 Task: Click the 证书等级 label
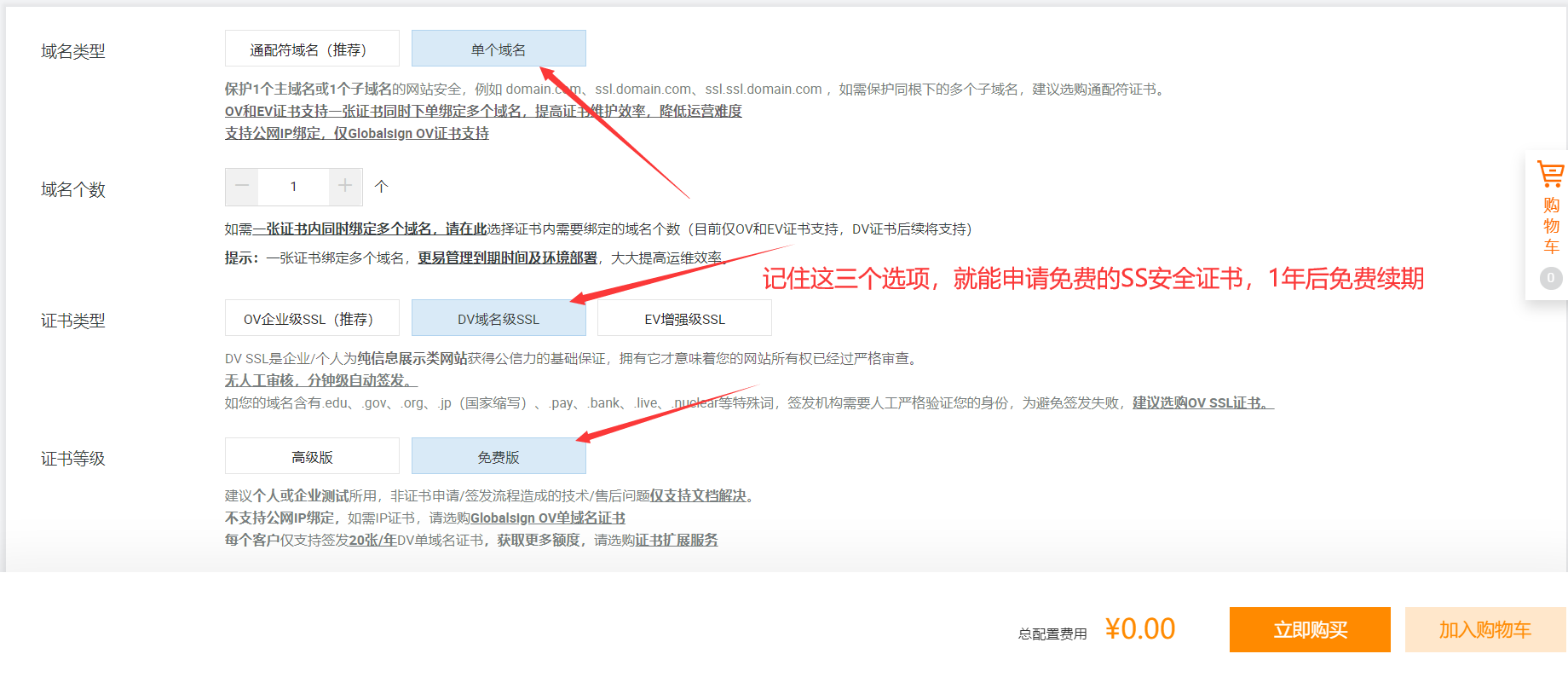coord(73,459)
